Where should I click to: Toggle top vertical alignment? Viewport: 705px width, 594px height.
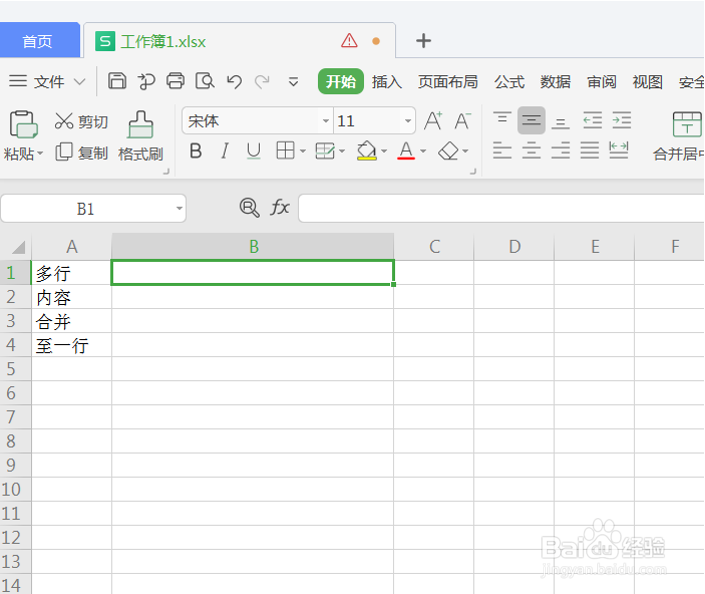tap(502, 120)
